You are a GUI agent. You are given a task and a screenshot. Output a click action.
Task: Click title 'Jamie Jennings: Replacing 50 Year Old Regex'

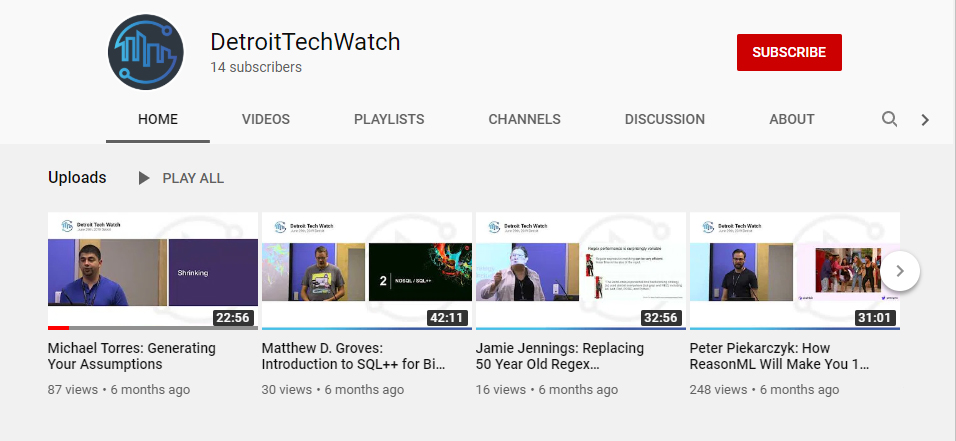(560, 357)
